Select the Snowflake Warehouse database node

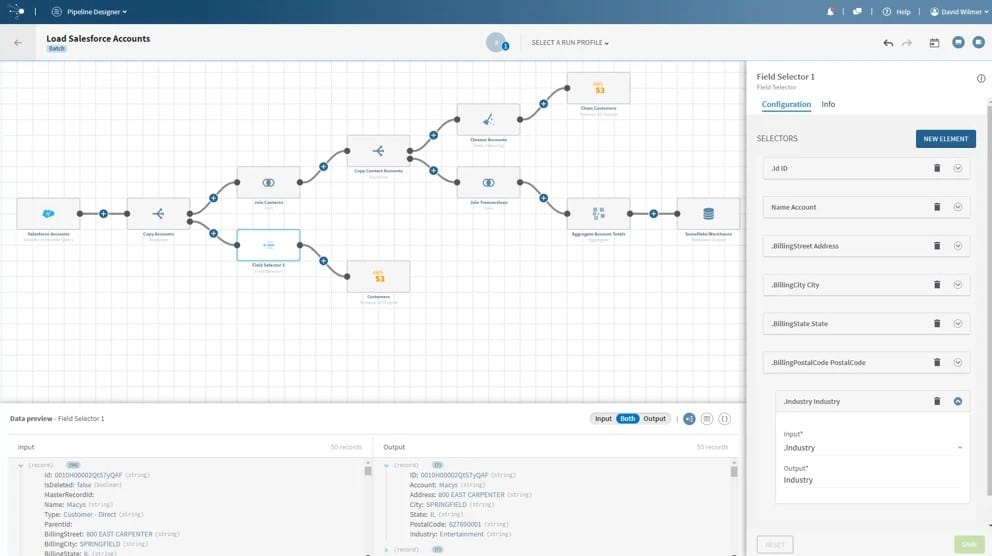point(709,214)
